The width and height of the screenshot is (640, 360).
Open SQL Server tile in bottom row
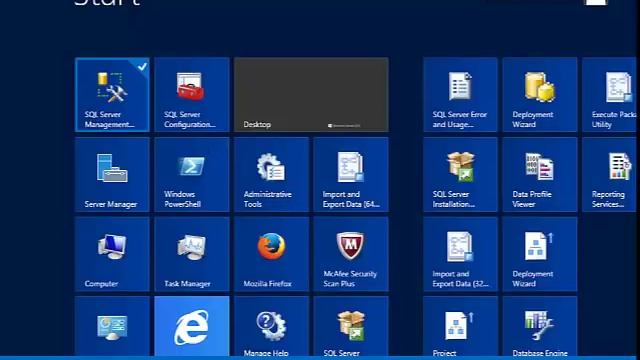[x=351, y=327]
